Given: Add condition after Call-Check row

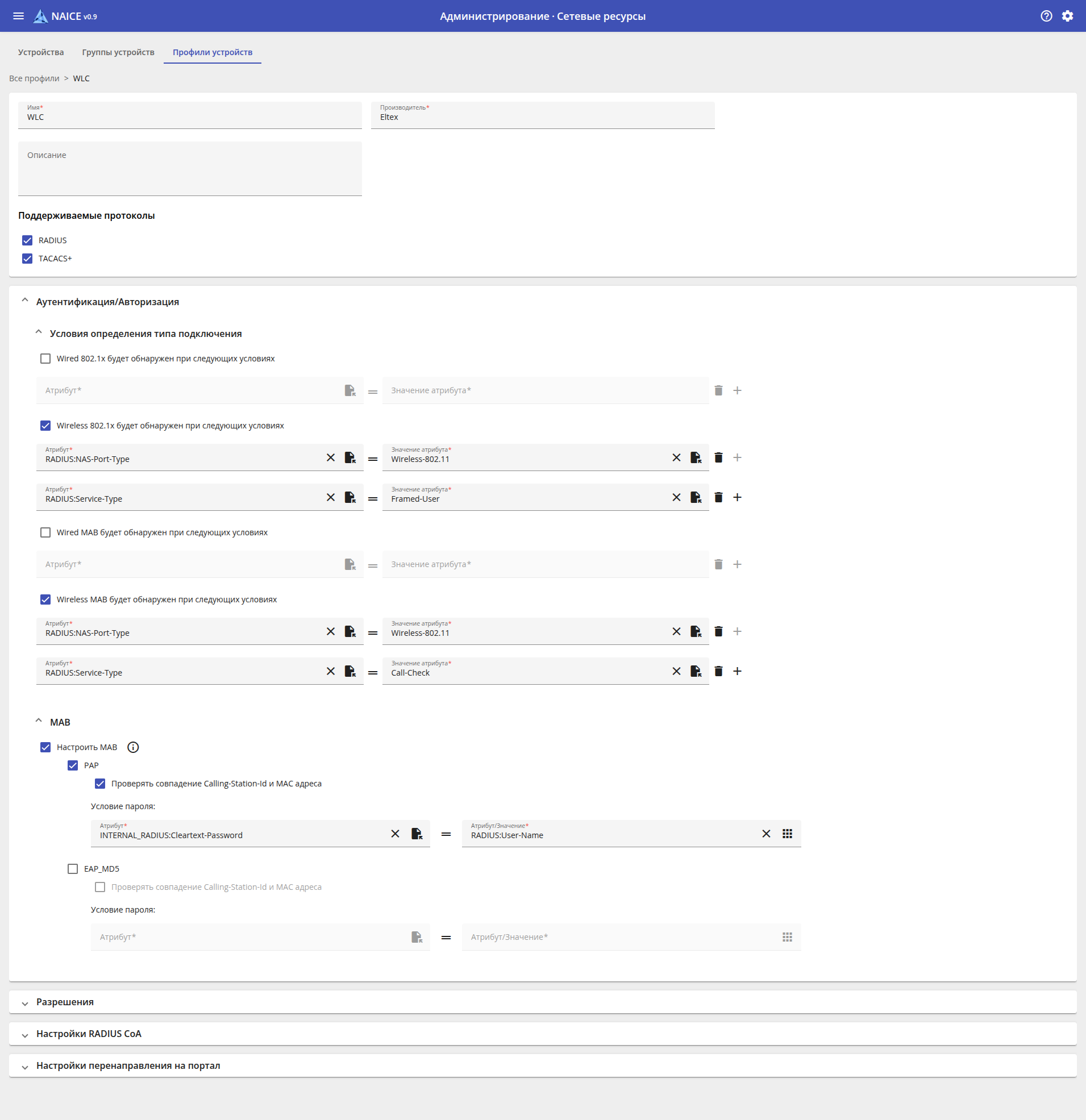Looking at the screenshot, I should point(737,671).
